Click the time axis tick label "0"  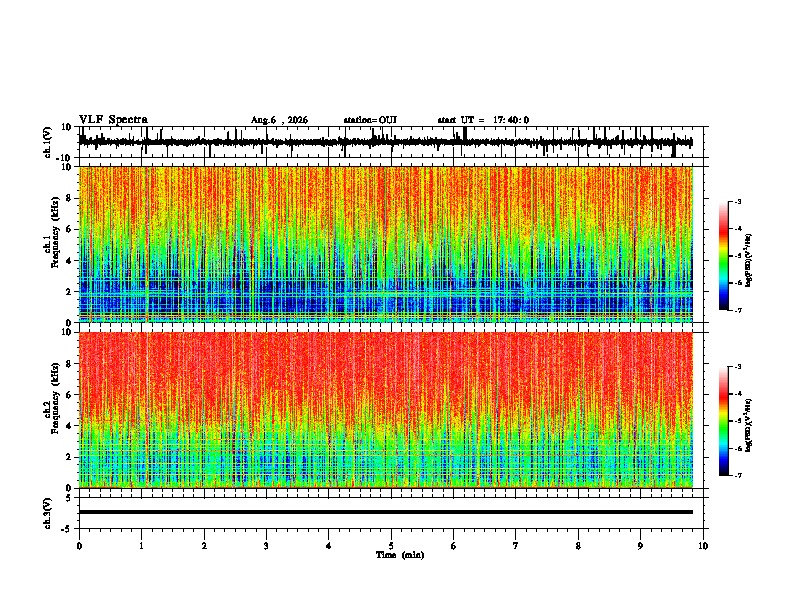tap(79, 546)
